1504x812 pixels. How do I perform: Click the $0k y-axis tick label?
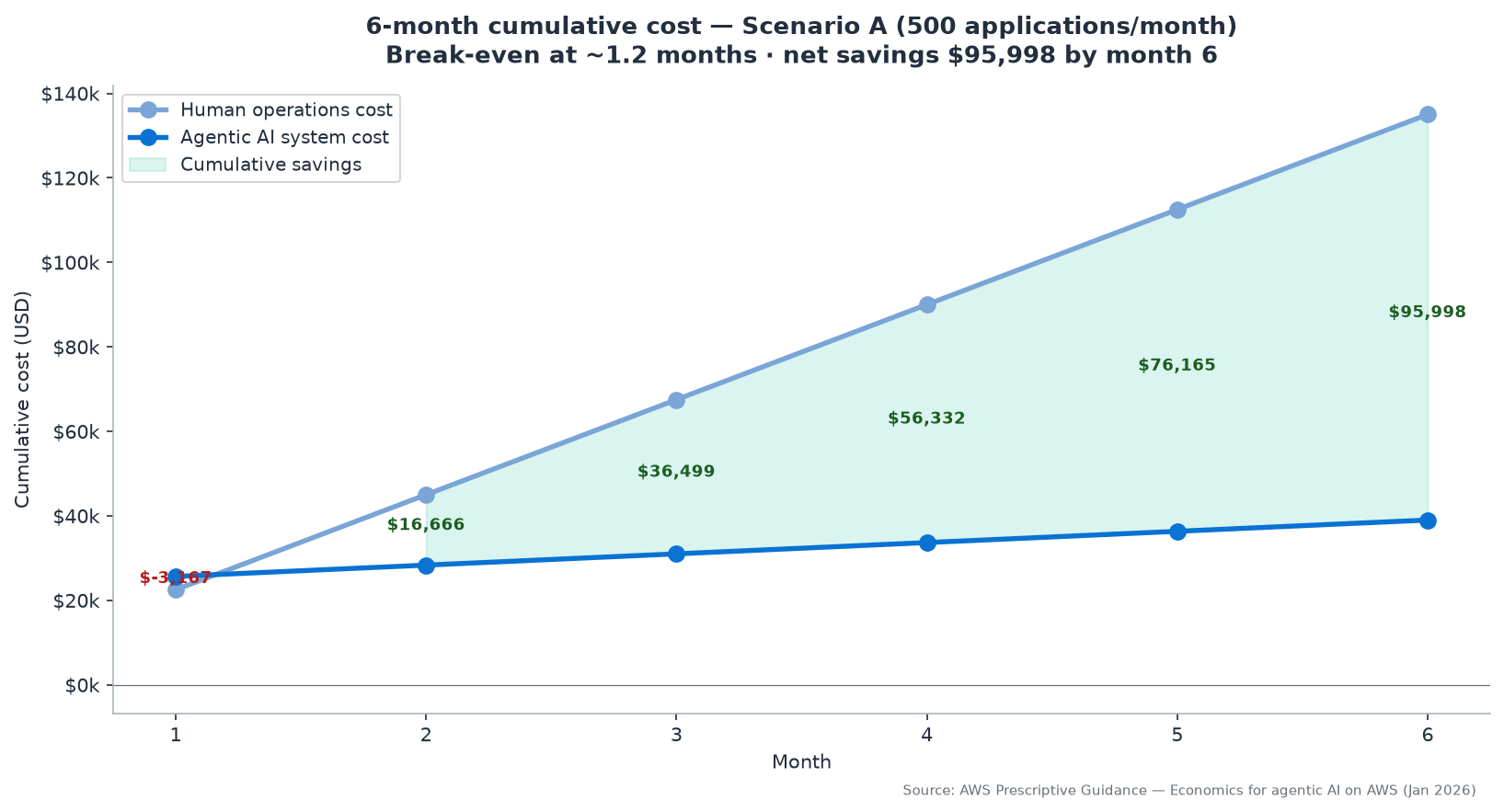click(82, 686)
